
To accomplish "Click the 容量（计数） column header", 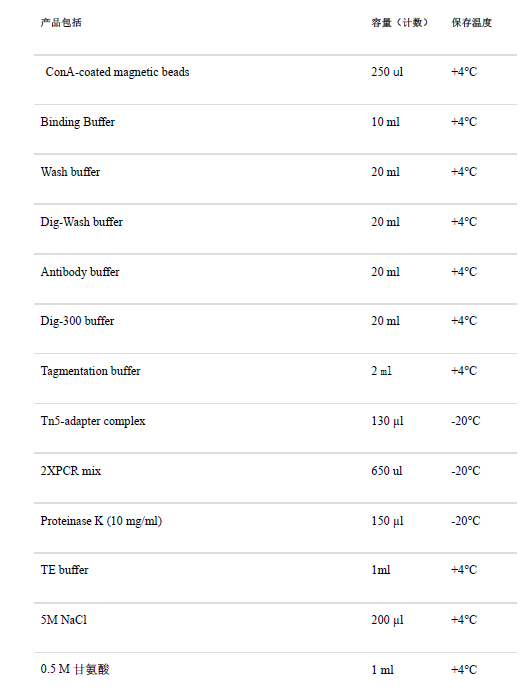I will click(399, 22).
